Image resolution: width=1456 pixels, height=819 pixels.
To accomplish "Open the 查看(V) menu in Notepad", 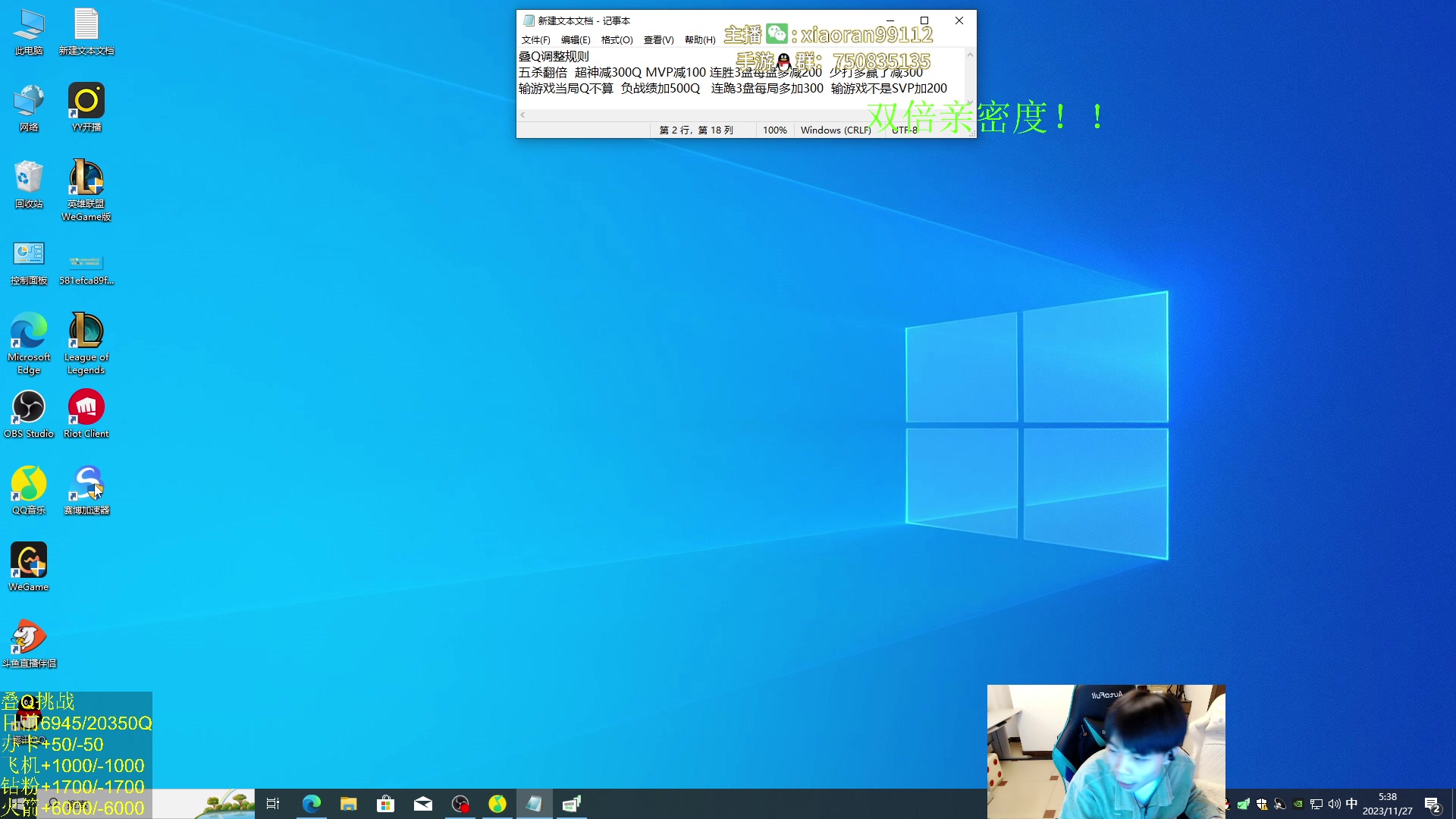I will [658, 40].
